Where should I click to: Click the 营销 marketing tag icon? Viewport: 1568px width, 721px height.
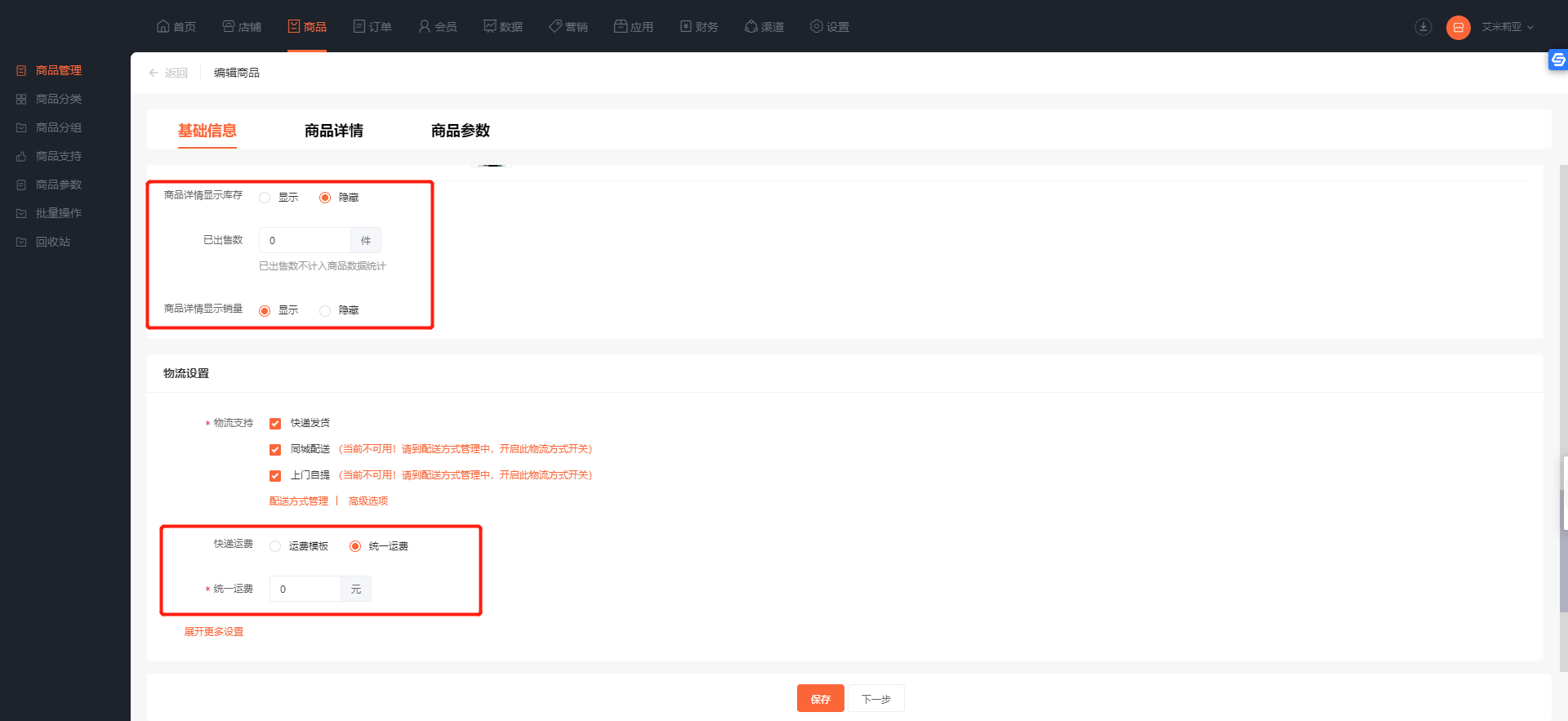point(555,26)
